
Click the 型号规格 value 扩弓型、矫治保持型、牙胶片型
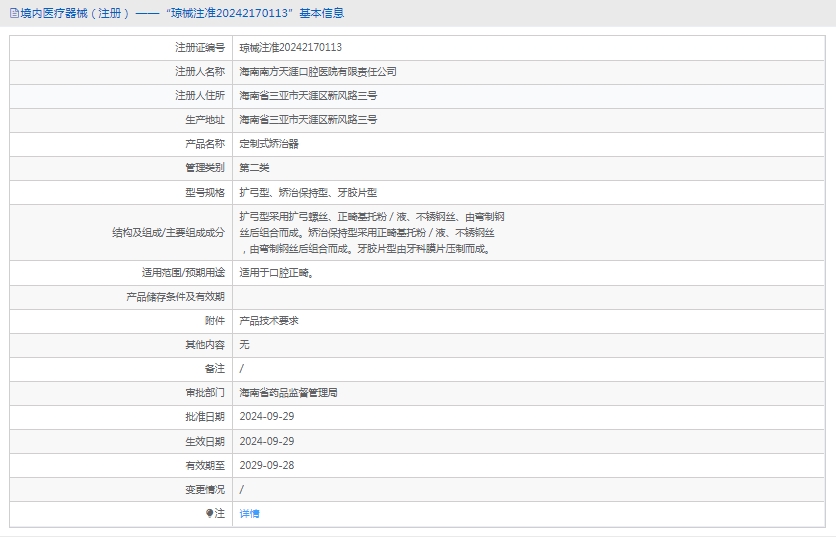[308, 192]
